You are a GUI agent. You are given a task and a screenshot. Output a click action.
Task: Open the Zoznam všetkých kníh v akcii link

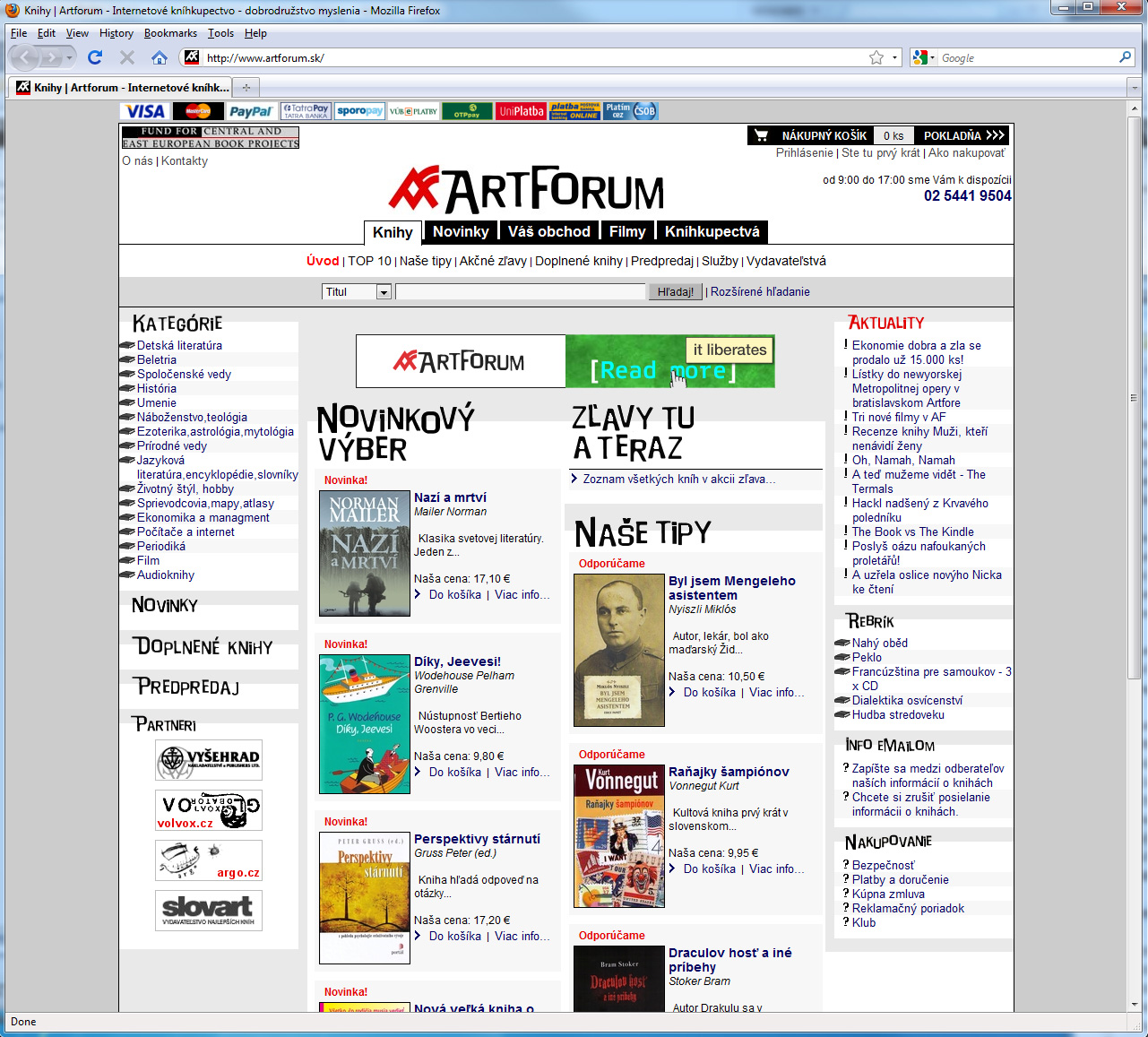[x=679, y=479]
